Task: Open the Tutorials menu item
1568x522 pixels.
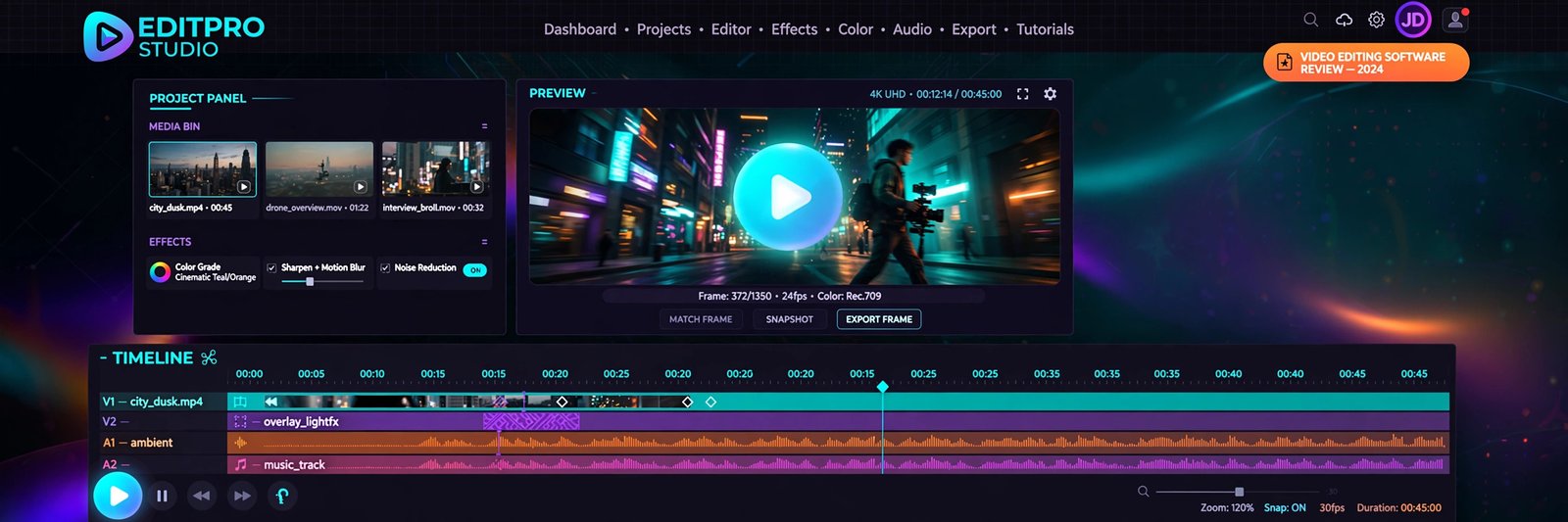Action: point(1045,29)
